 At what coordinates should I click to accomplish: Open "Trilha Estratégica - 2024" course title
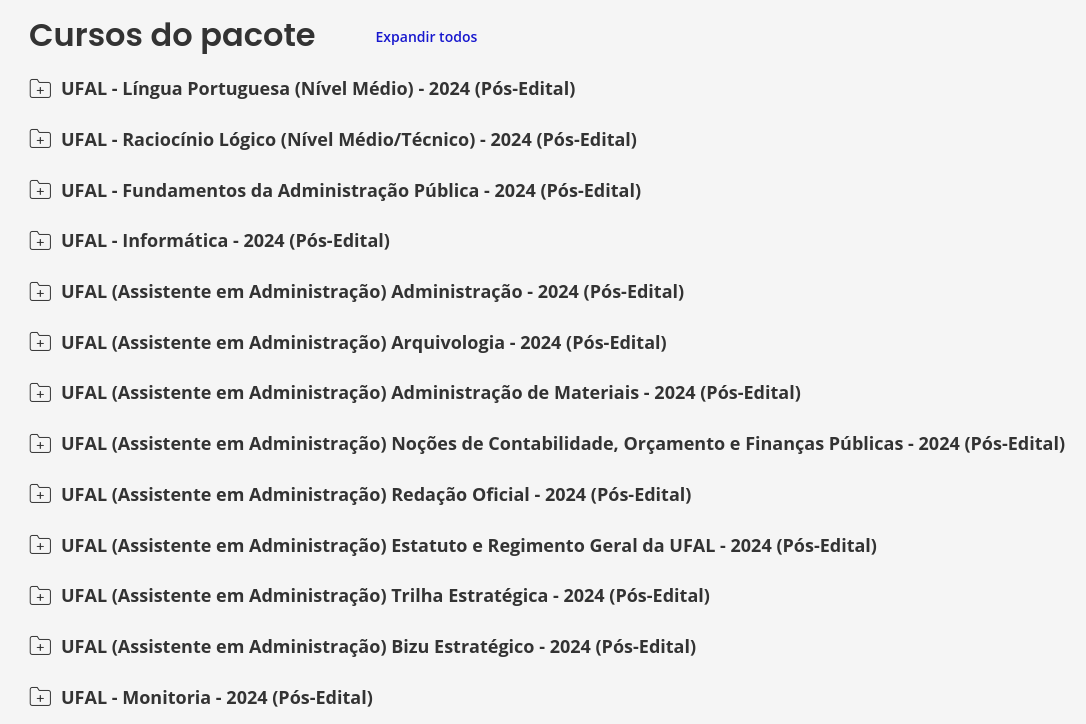[385, 596]
